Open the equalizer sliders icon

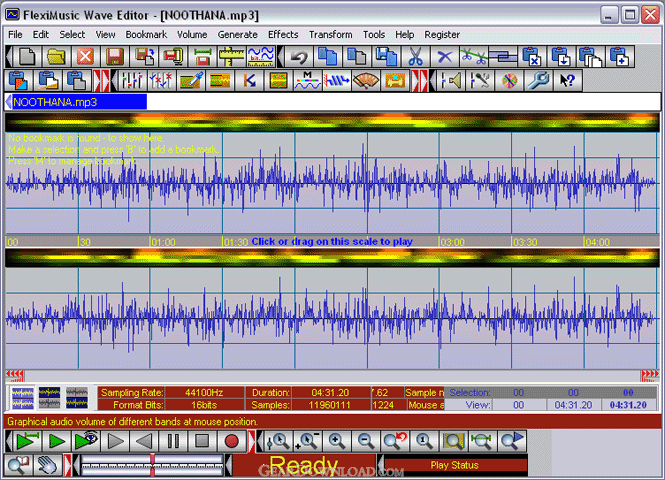pos(132,81)
